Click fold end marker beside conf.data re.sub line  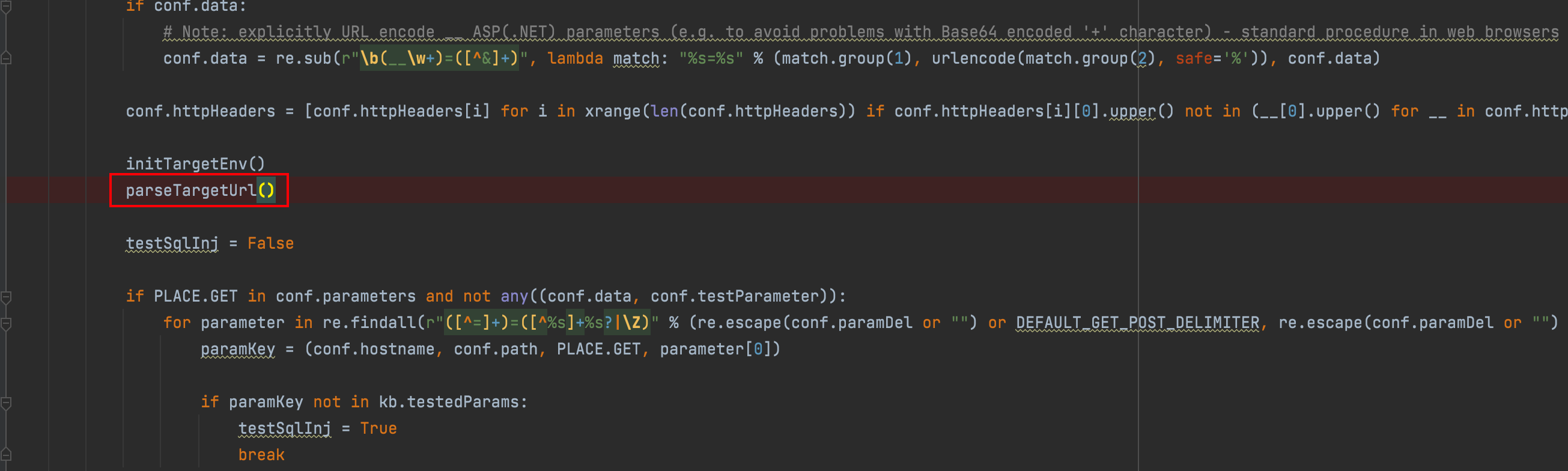(6, 58)
